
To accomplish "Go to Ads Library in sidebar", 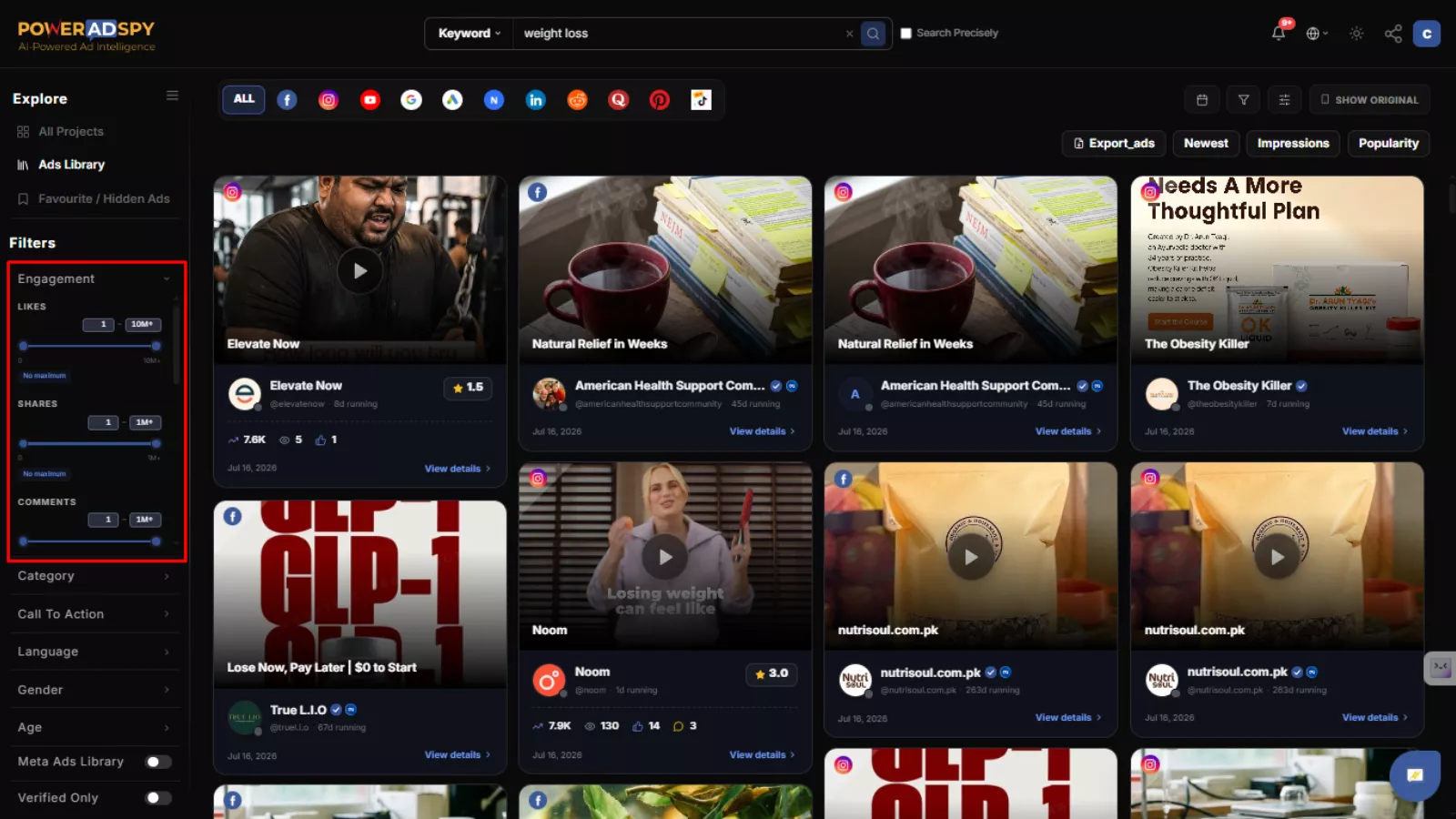I will pos(61,165).
